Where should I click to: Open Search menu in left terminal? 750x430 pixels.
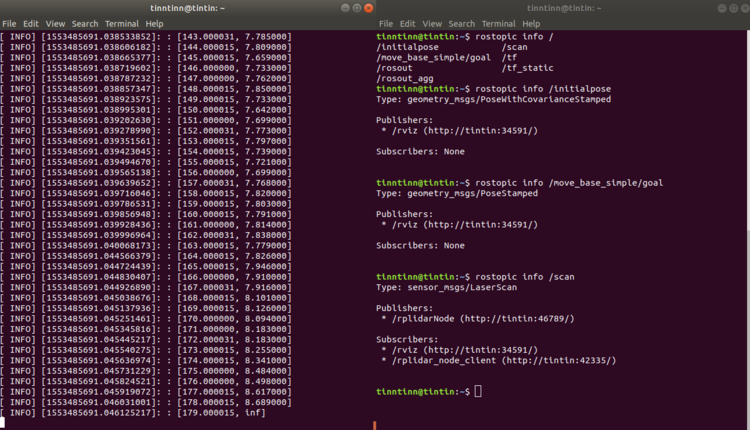click(85, 23)
